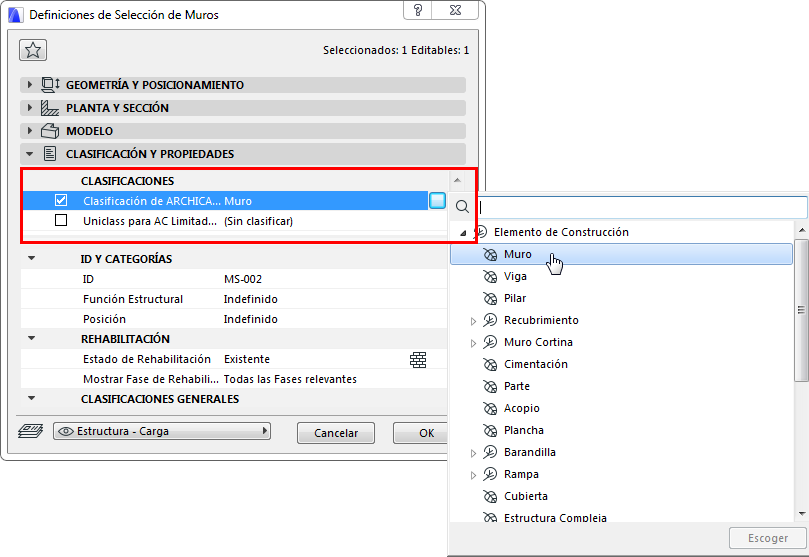Click Estado de Rehabilitación value Existente
This screenshot has height=557, width=809.
point(247,359)
